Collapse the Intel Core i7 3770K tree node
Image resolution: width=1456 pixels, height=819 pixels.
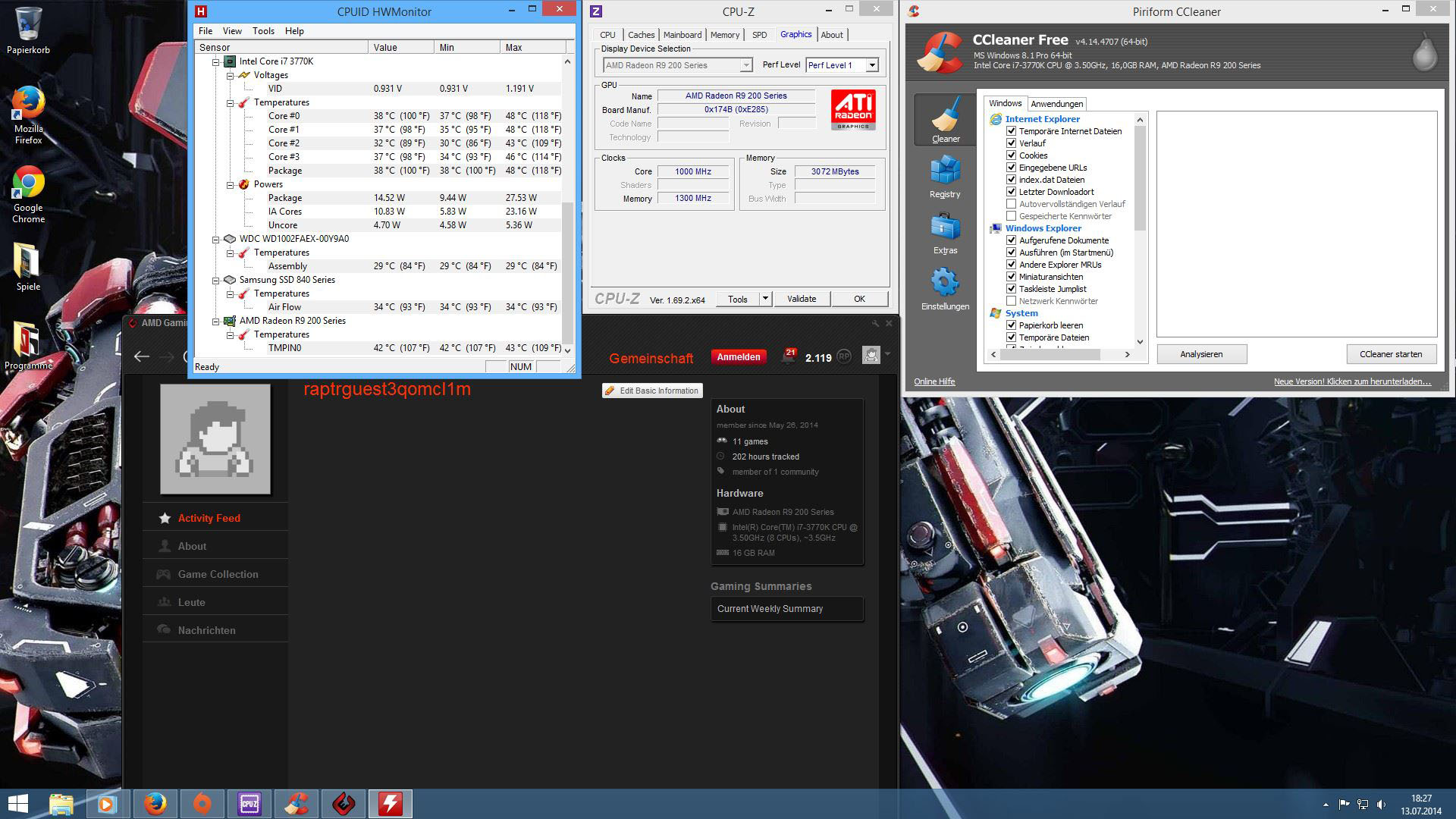(216, 61)
